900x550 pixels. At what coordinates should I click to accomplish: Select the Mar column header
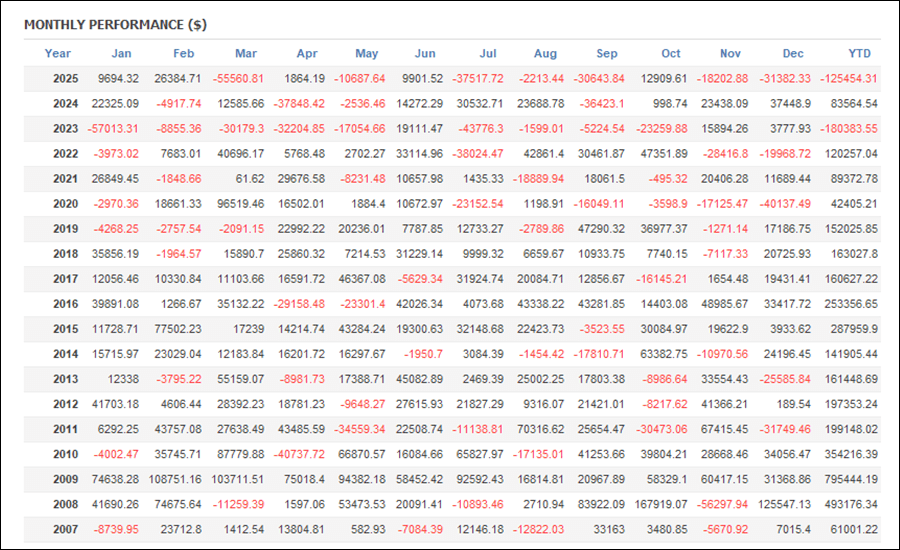pyautogui.click(x=246, y=54)
